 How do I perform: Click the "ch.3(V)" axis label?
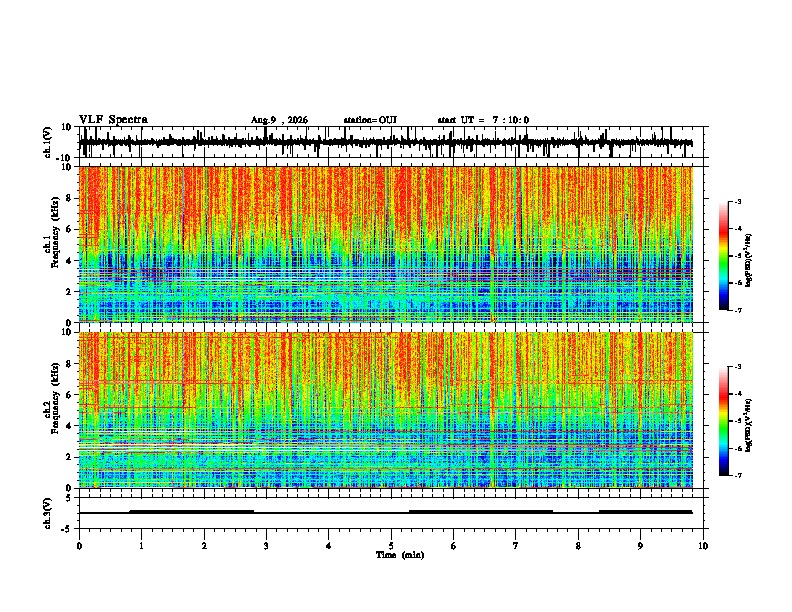coord(48,513)
